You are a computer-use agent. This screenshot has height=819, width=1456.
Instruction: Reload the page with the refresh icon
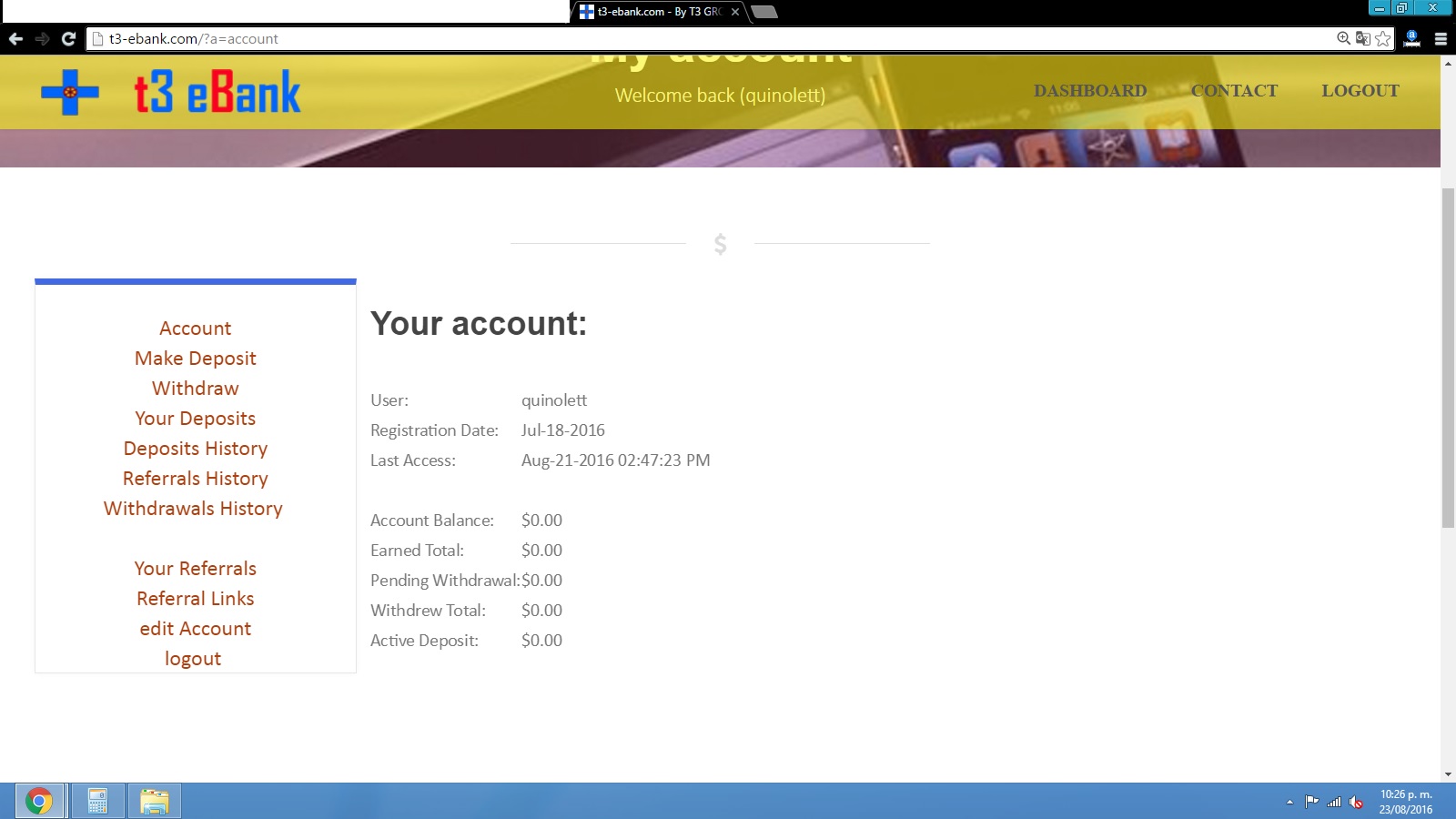click(x=68, y=39)
